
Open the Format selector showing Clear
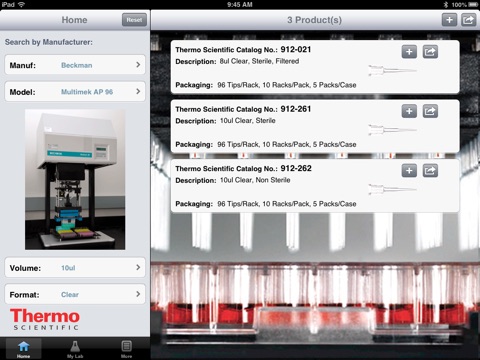pos(75,294)
